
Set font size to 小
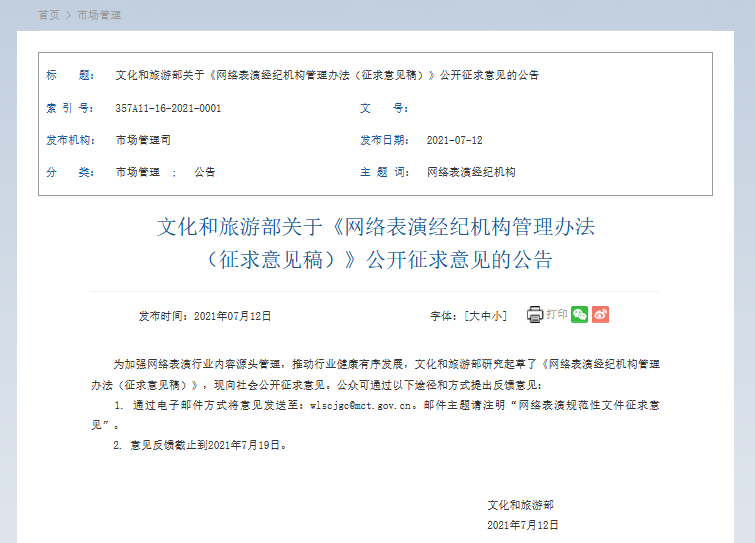tap(496, 316)
